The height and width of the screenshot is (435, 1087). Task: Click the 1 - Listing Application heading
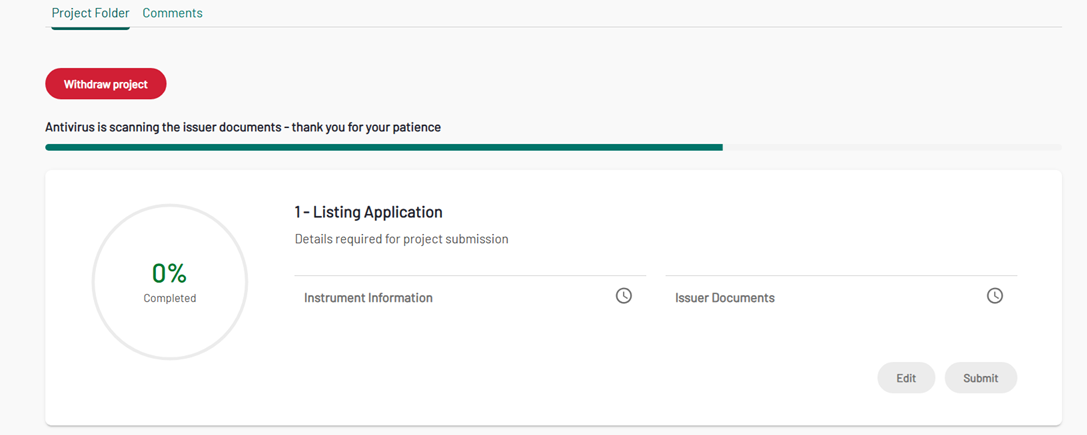point(368,212)
